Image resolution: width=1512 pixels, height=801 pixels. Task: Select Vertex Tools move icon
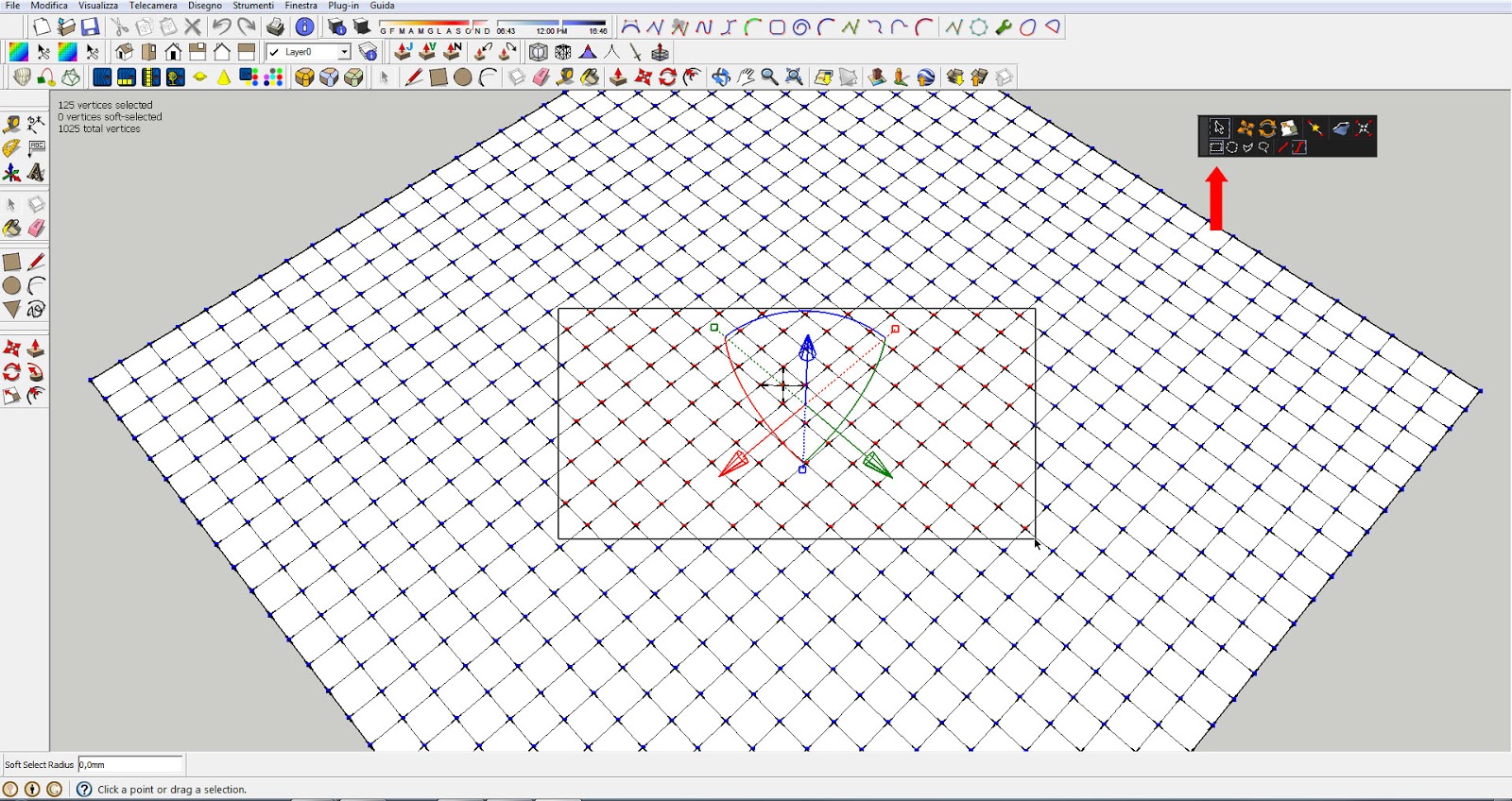tap(1245, 128)
